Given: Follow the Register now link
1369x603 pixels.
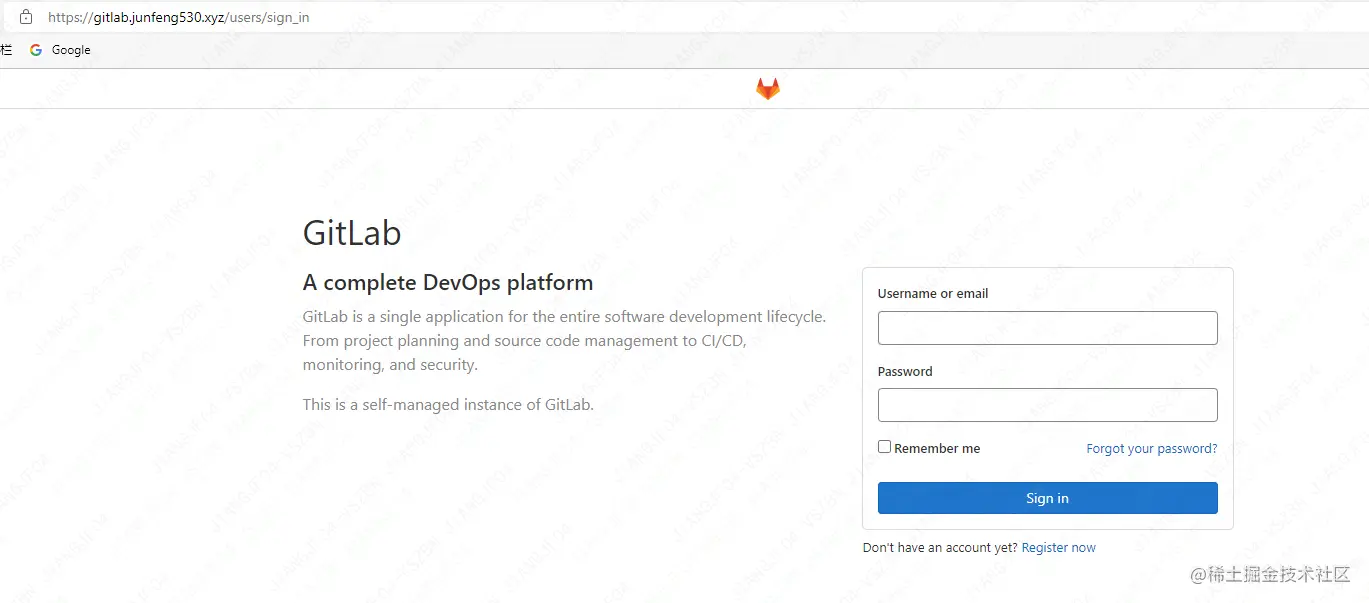Looking at the screenshot, I should coord(1058,548).
